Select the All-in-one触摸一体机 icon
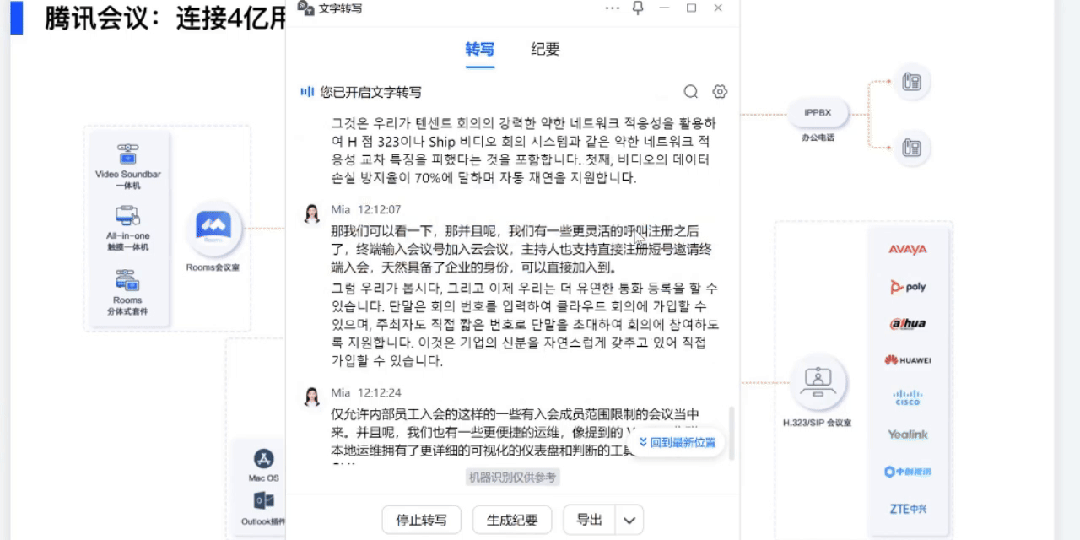 coord(127,216)
